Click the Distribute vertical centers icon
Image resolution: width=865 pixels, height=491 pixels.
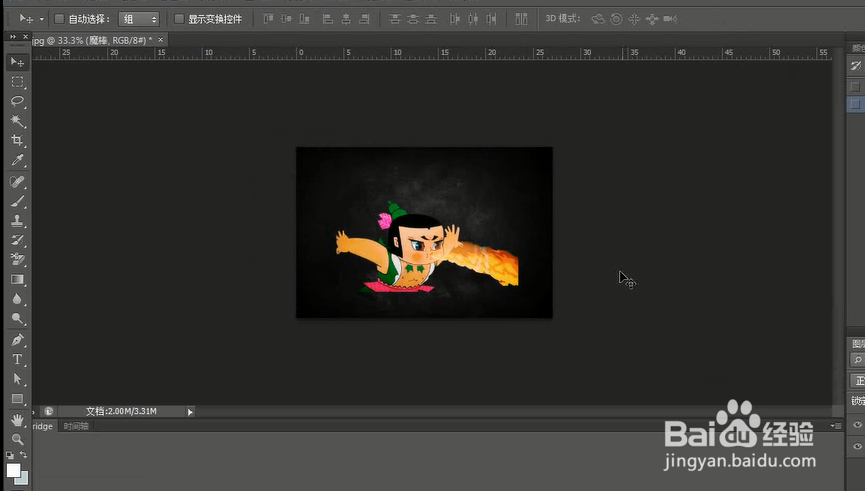point(413,19)
